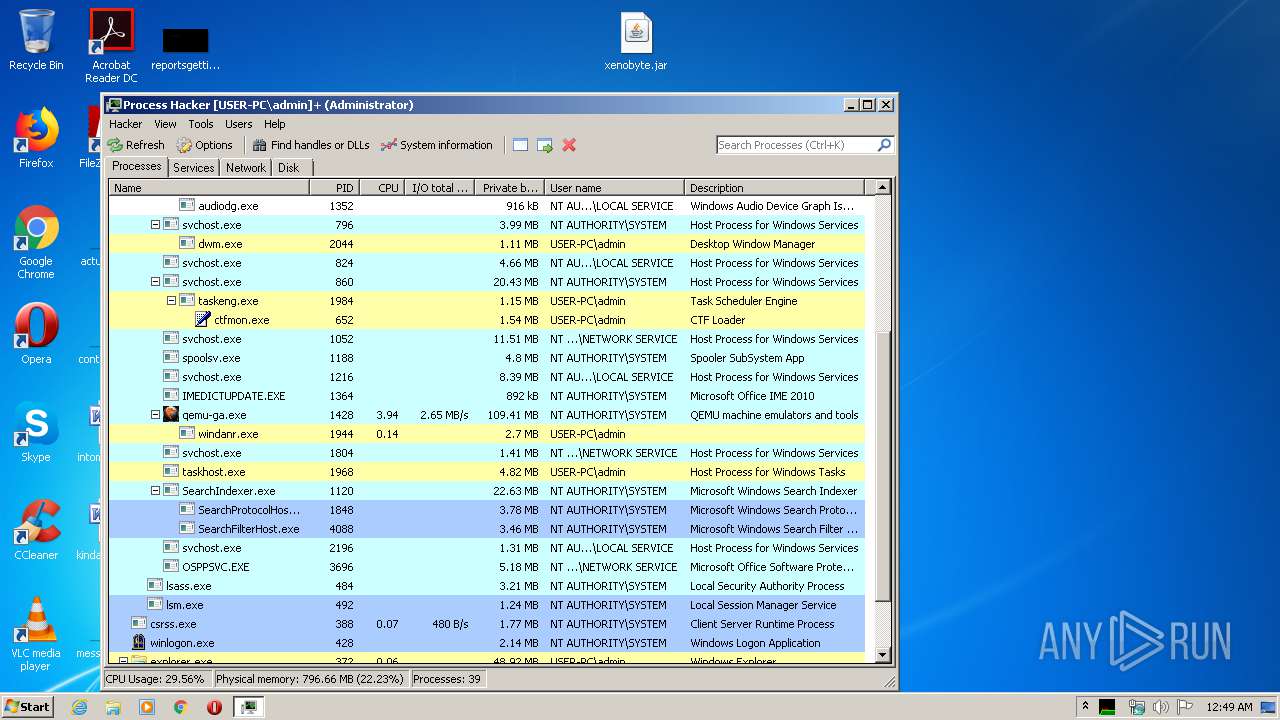Viewport: 1280px width, 720px height.
Task: Open the Users menu
Action: (238, 124)
